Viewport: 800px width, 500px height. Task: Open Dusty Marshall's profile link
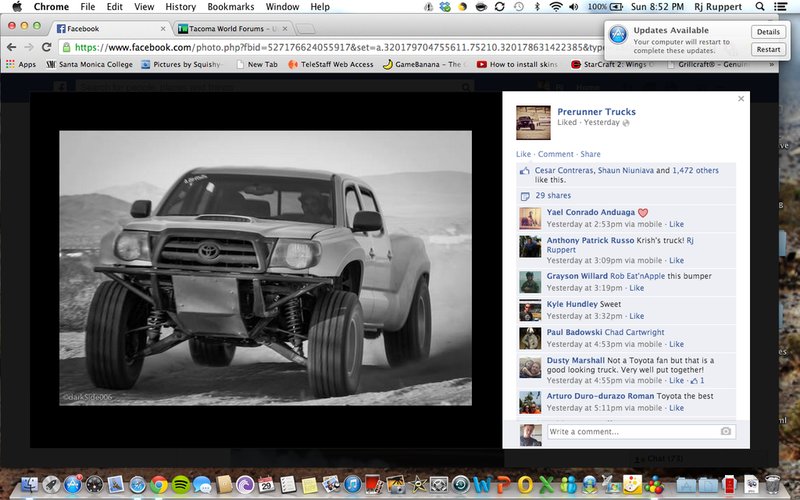pos(576,360)
